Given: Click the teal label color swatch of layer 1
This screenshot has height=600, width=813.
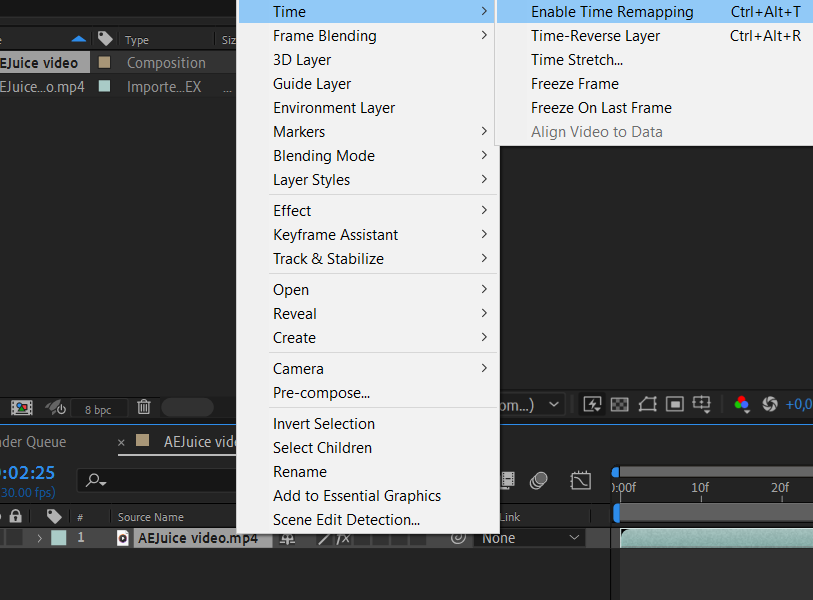Looking at the screenshot, I should click(x=59, y=538).
